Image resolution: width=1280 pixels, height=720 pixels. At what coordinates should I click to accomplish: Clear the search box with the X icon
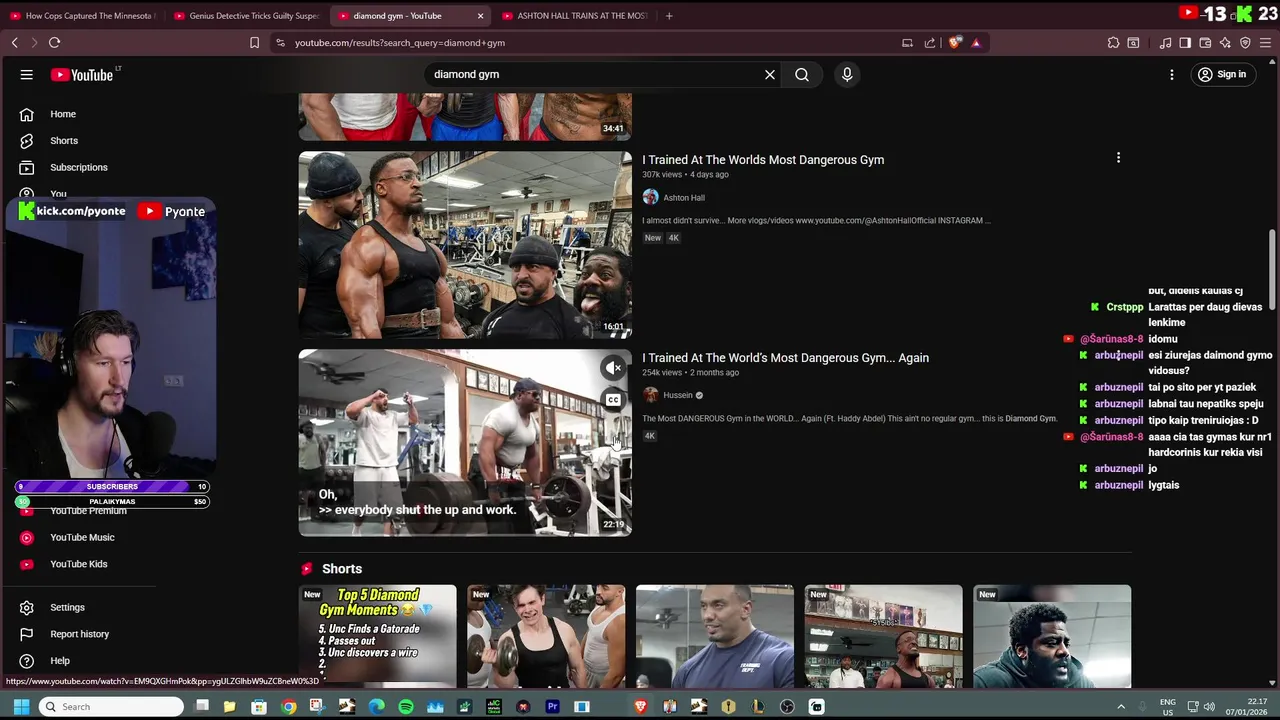pos(770,75)
